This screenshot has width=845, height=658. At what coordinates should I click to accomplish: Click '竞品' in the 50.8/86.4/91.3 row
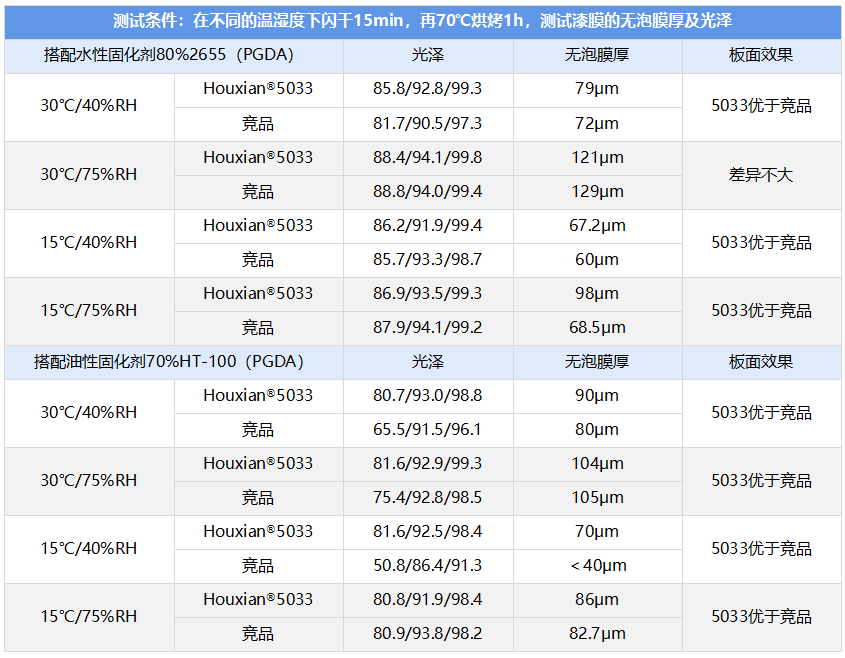258,566
